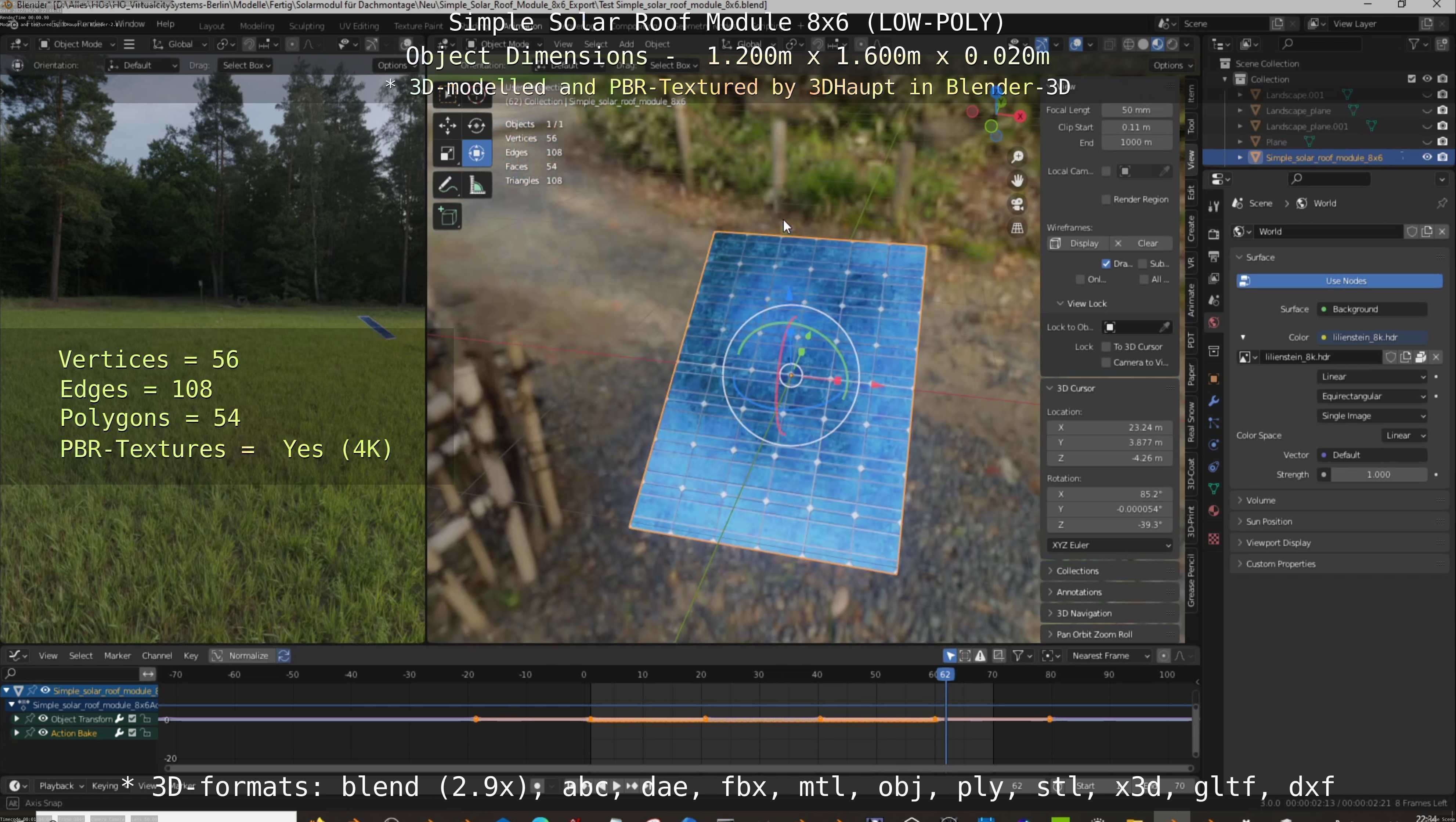This screenshot has height=822, width=1456.
Task: Toggle camera view icon in viewport
Action: coord(1018,204)
